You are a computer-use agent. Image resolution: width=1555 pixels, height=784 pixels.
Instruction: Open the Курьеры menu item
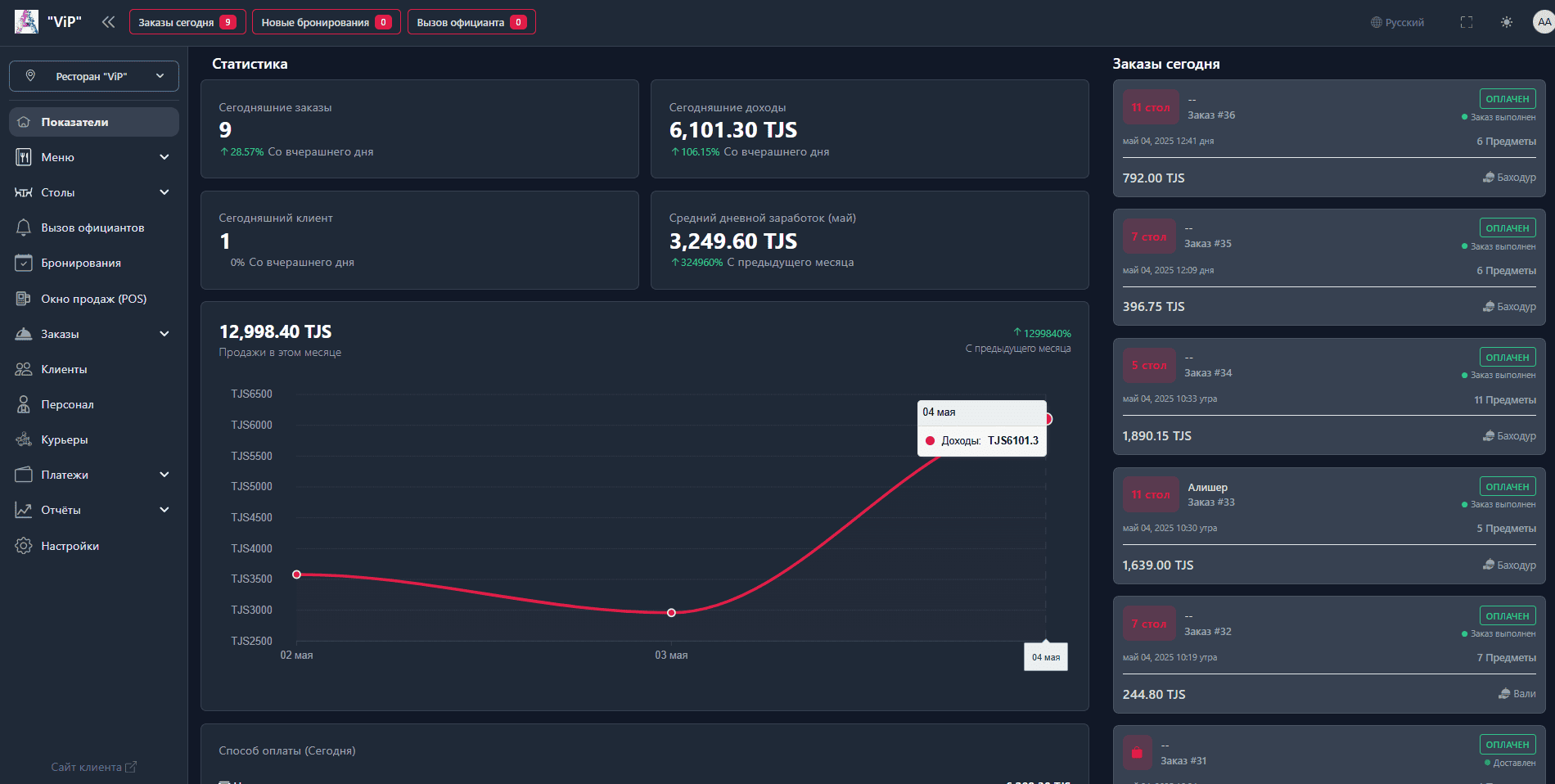94,439
